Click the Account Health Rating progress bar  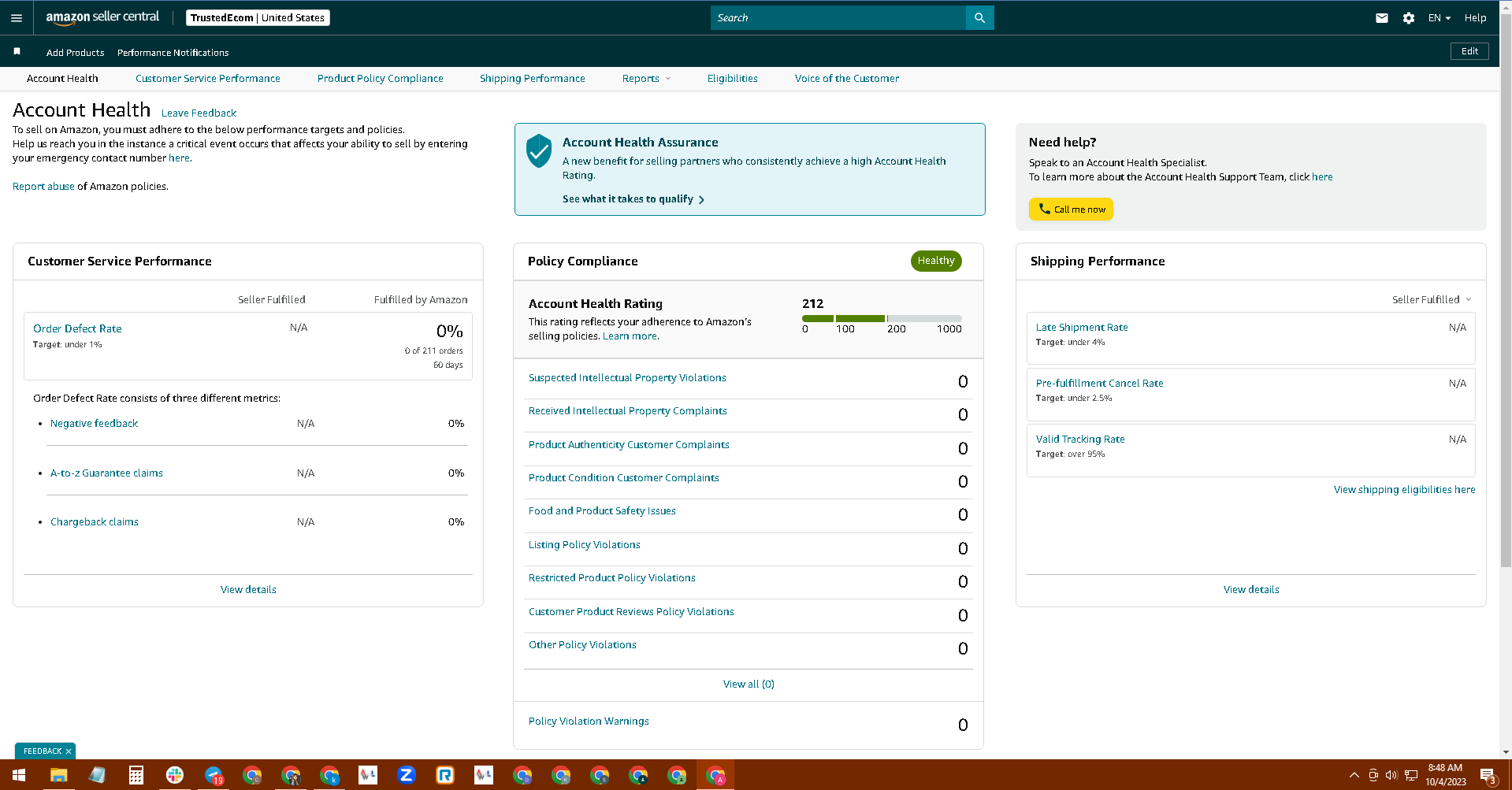[x=882, y=318]
